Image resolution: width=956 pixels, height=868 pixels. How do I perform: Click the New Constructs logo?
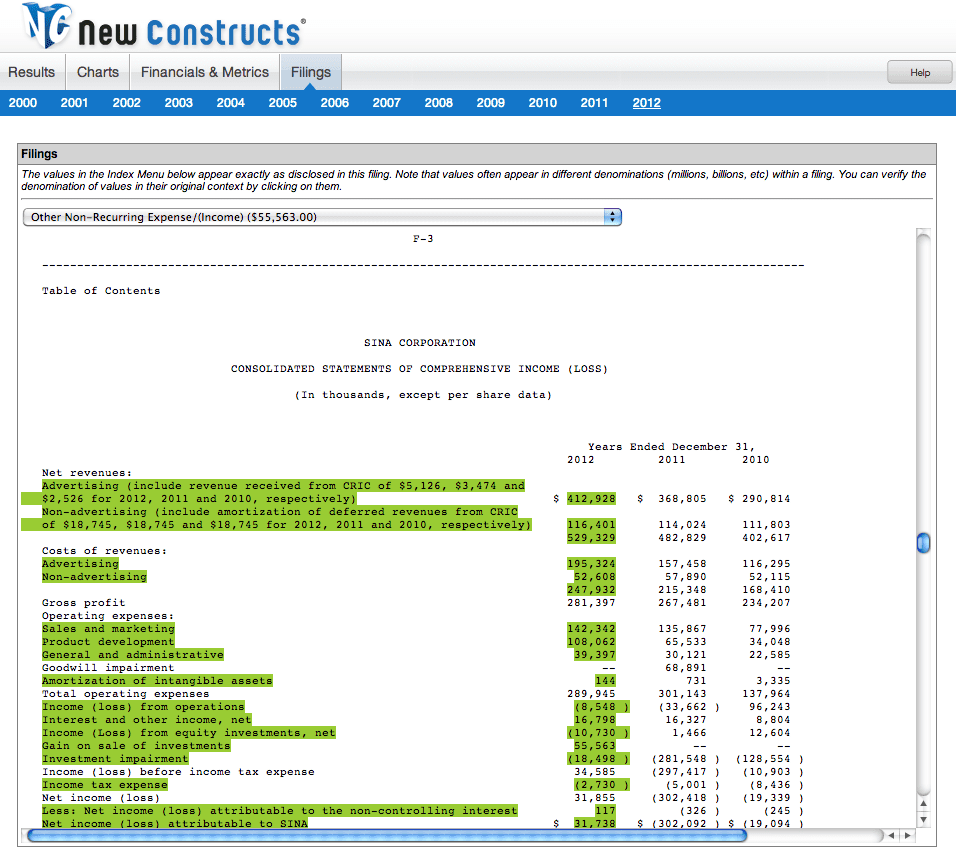coord(163,26)
